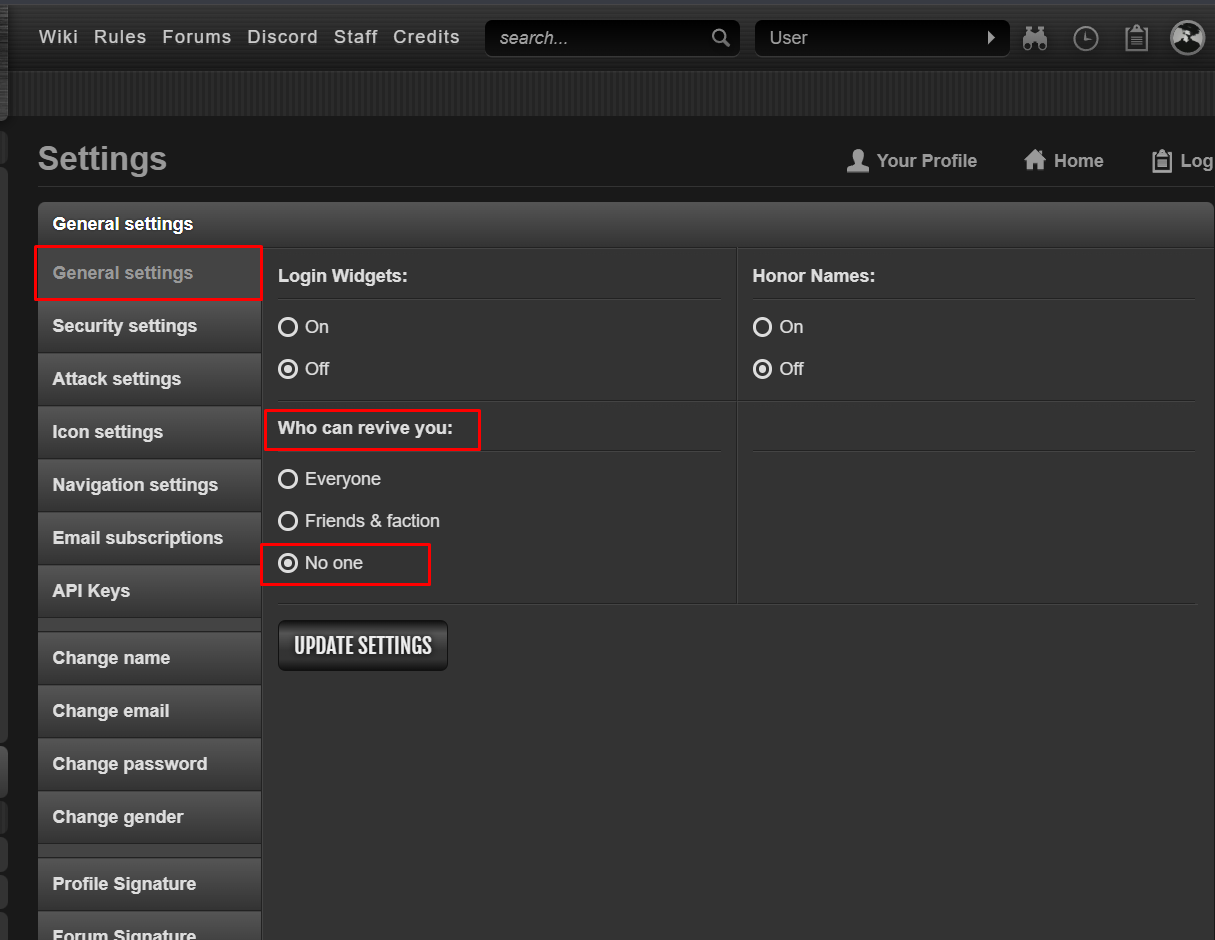Open Change name section
The image size is (1215, 940).
[x=149, y=658]
